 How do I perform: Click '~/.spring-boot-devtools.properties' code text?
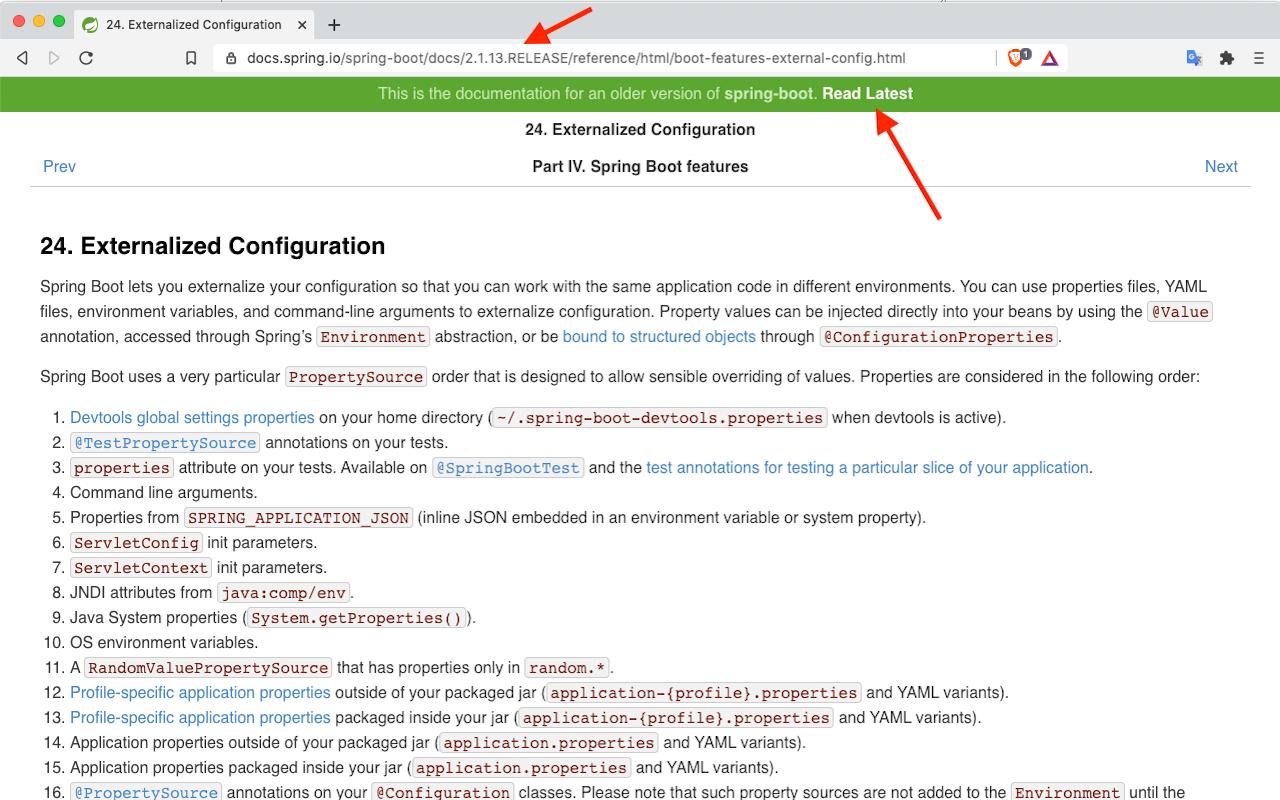[660, 418]
